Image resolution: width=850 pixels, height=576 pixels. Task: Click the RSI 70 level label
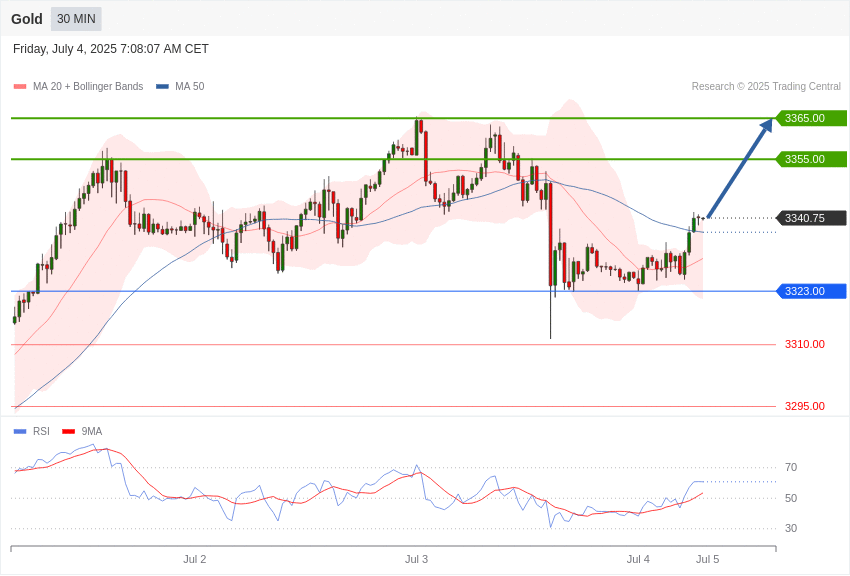coord(791,467)
